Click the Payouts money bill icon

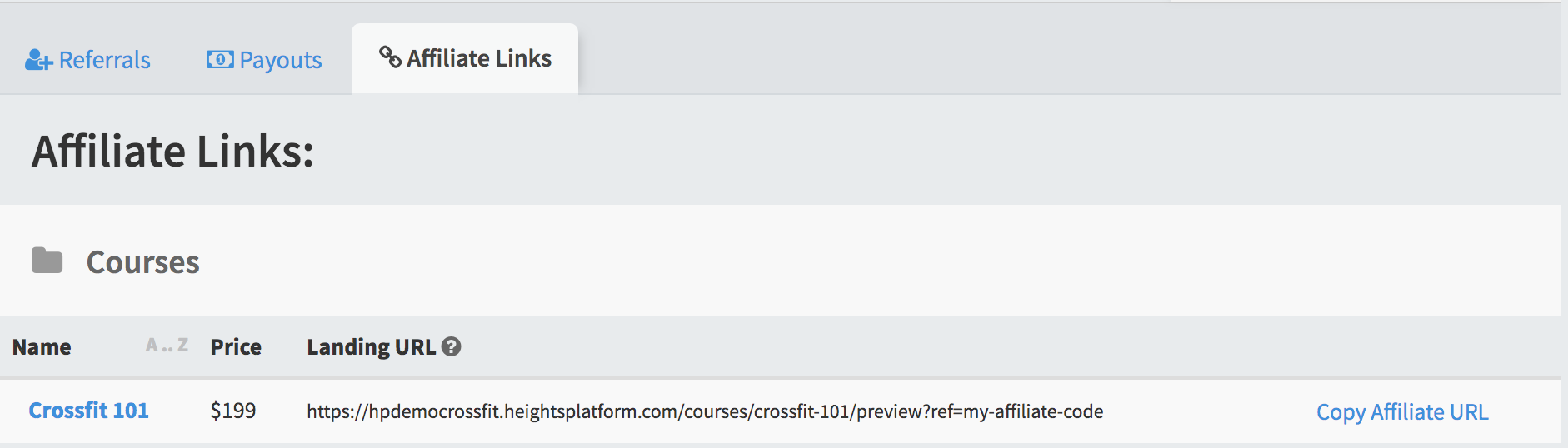pos(220,59)
